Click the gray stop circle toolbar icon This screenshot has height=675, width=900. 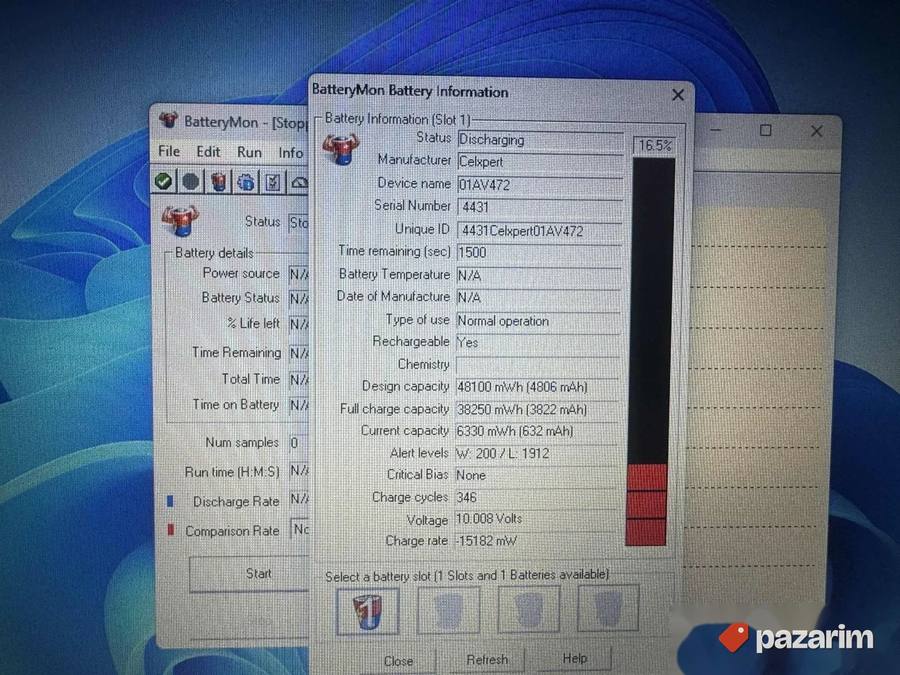(191, 182)
